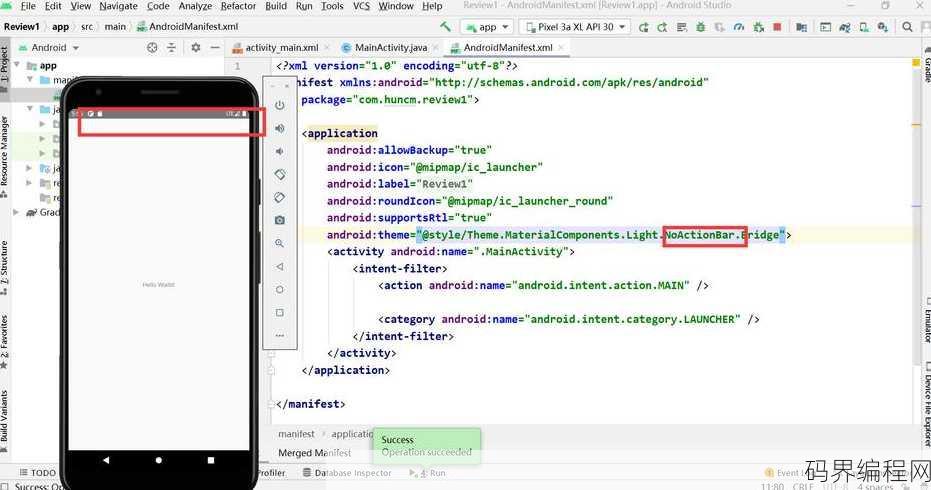Open the Android project view dropdown

[49, 48]
